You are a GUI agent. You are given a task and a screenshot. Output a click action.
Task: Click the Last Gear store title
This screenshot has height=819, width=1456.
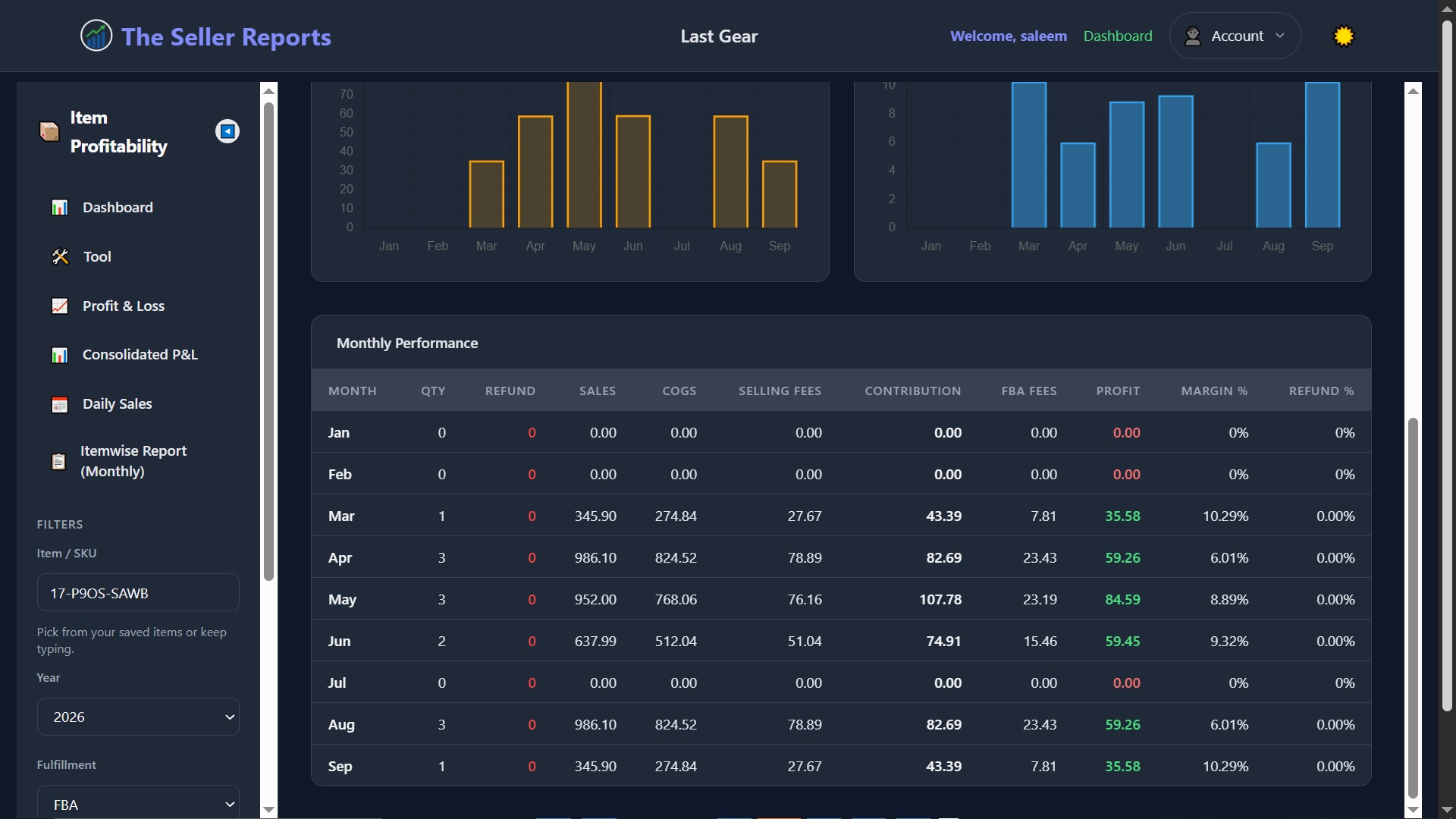(719, 36)
